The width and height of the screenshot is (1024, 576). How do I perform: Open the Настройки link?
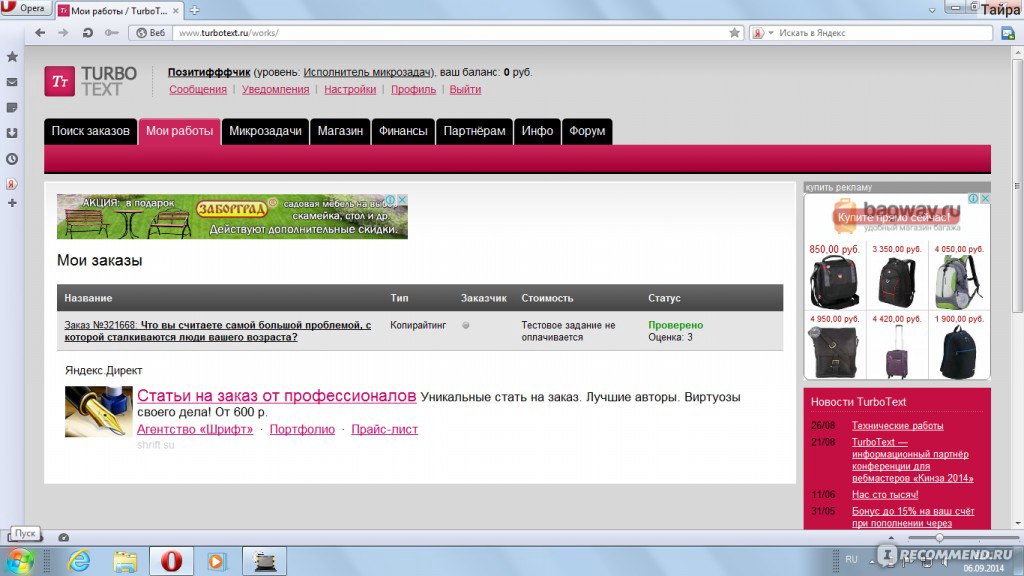click(x=350, y=89)
